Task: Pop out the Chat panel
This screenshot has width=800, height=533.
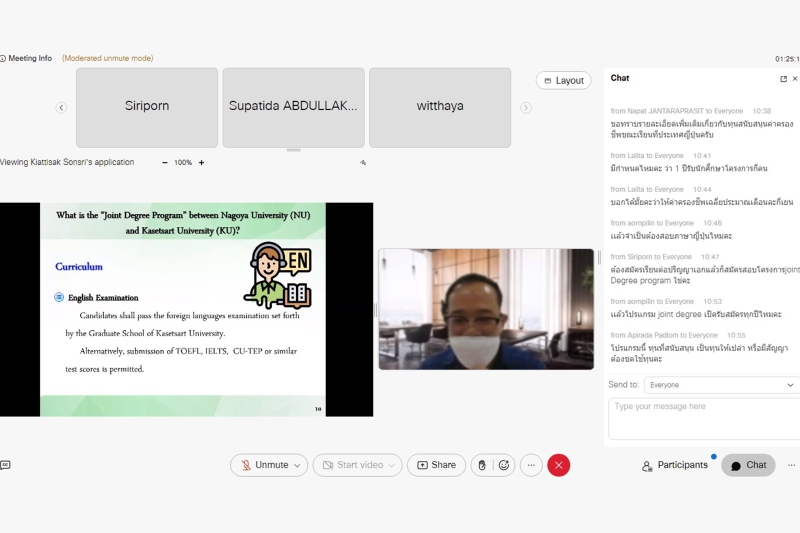Action: [783, 78]
